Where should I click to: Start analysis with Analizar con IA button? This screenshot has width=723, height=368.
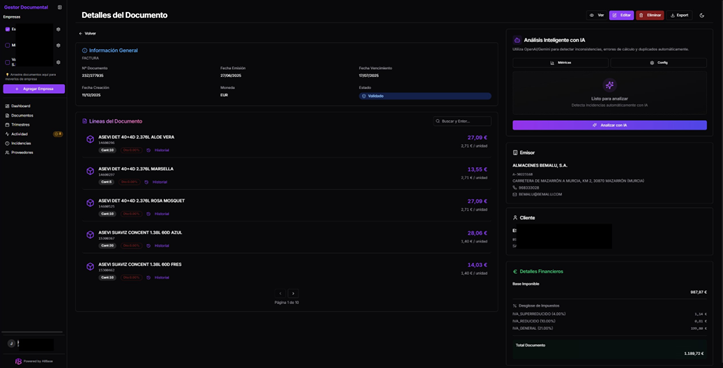(610, 125)
